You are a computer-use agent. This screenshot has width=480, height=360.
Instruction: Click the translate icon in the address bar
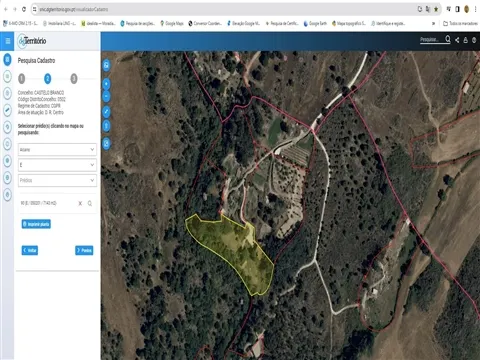click(428, 9)
